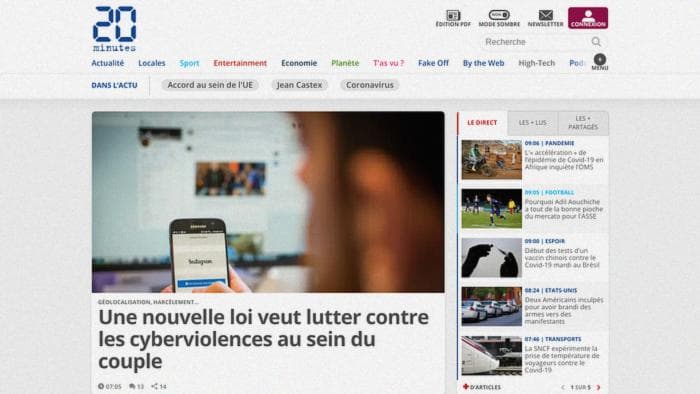700x394 pixels.
Task: Open the Édition PDF icon
Action: (x=453, y=16)
